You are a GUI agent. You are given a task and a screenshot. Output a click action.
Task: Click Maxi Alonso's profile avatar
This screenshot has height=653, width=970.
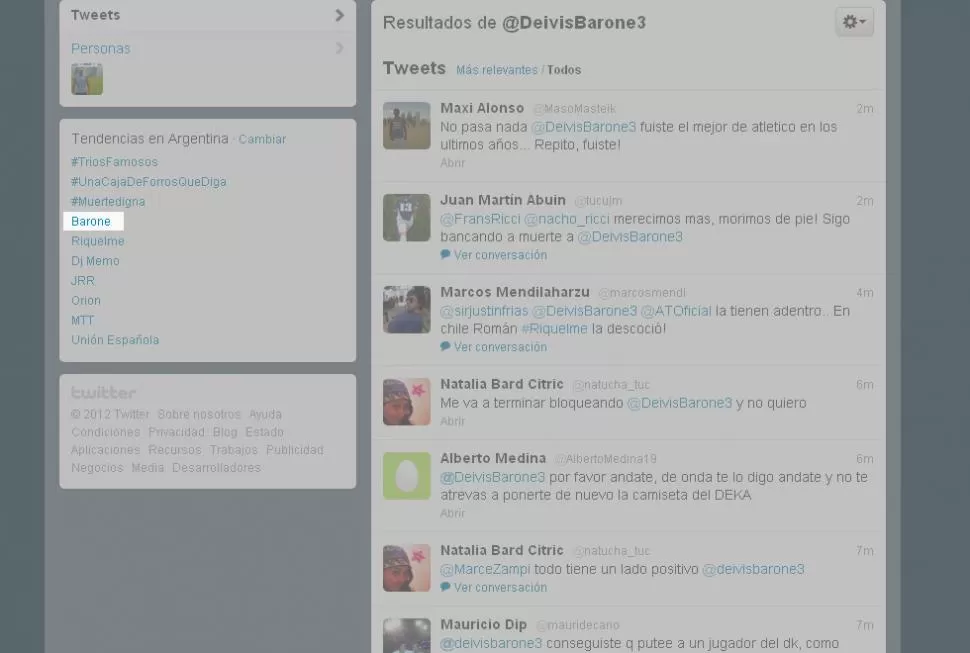click(x=406, y=126)
